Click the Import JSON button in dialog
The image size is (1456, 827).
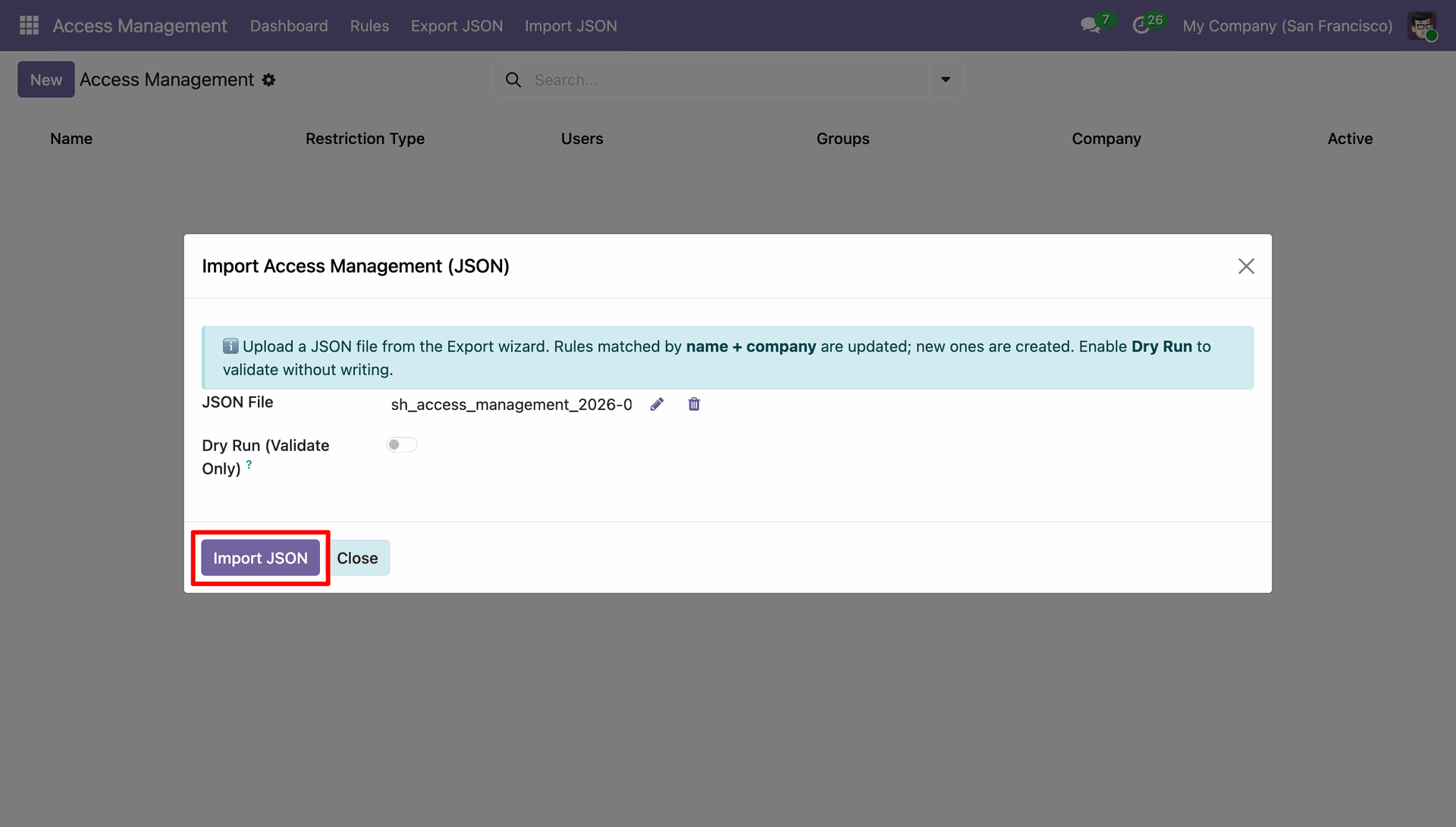tap(260, 558)
